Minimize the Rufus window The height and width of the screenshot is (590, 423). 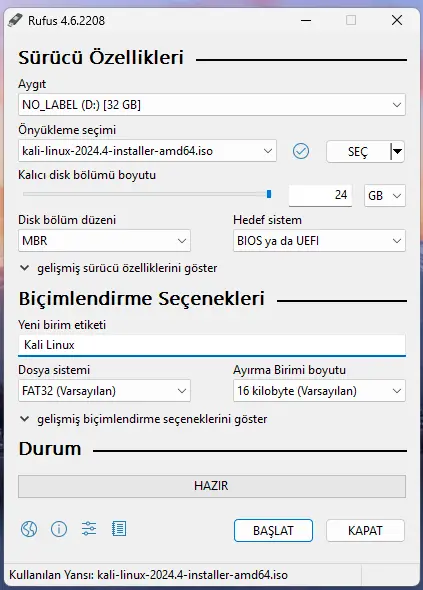[306, 20]
